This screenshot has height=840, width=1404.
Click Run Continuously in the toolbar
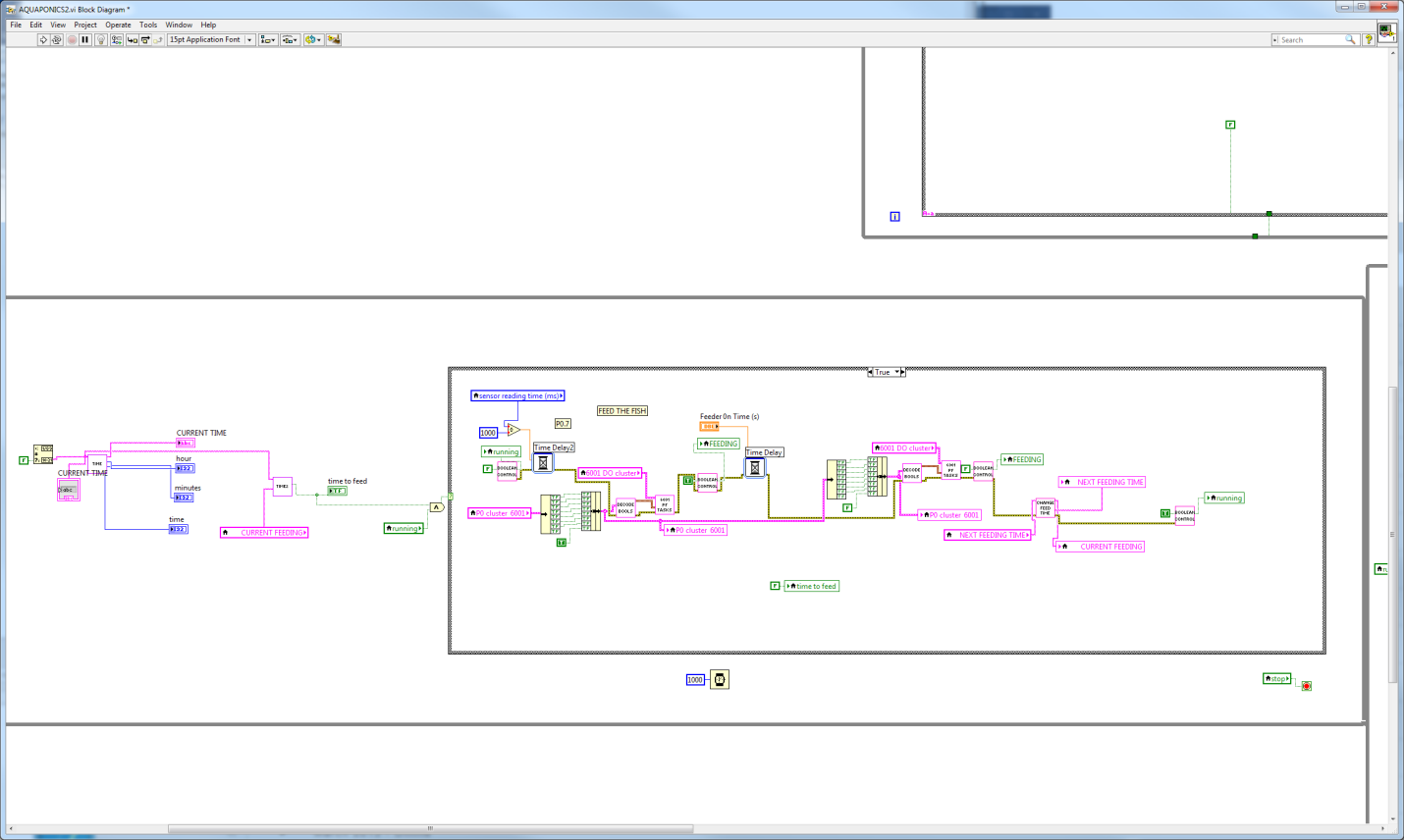[x=57, y=40]
